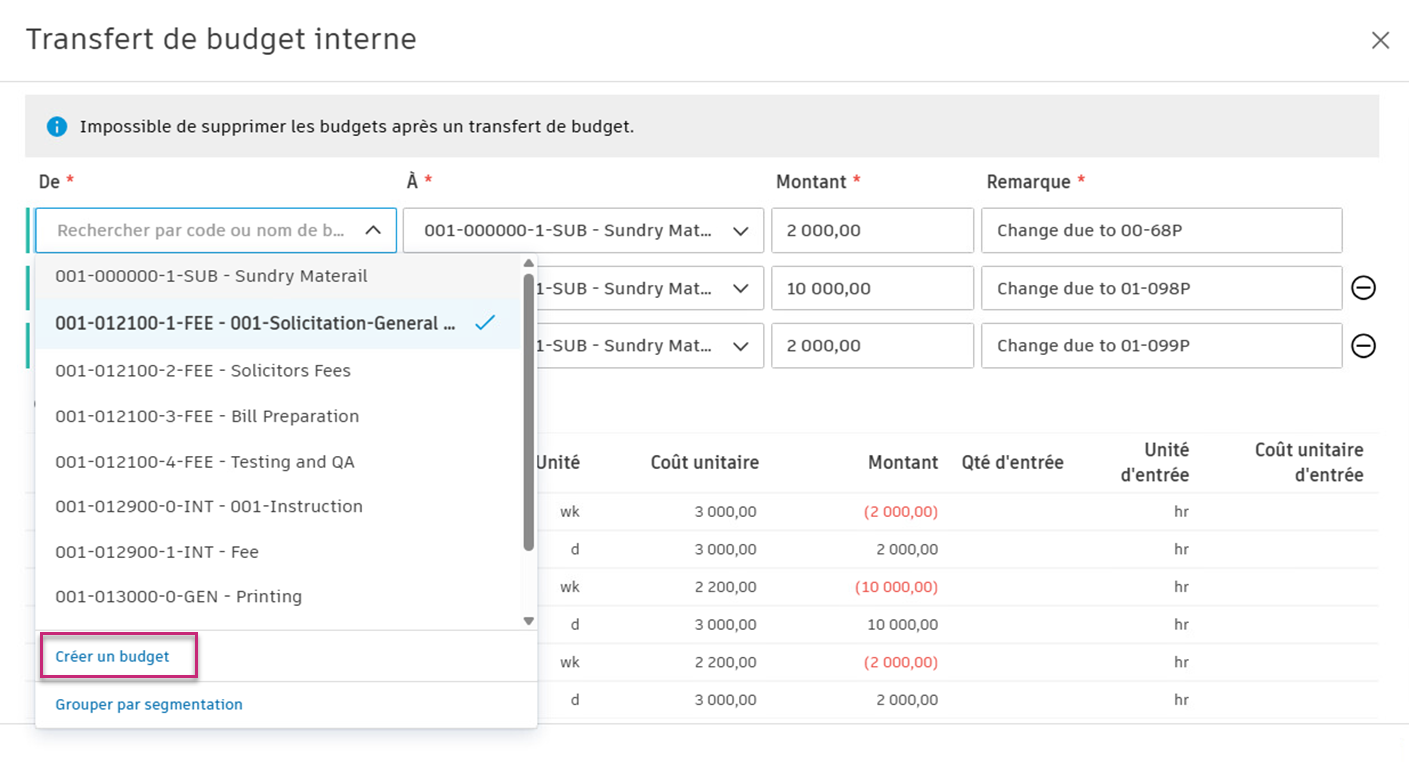Click Grouper par segmentation link
Screen dimensions: 1409x762
click(149, 705)
